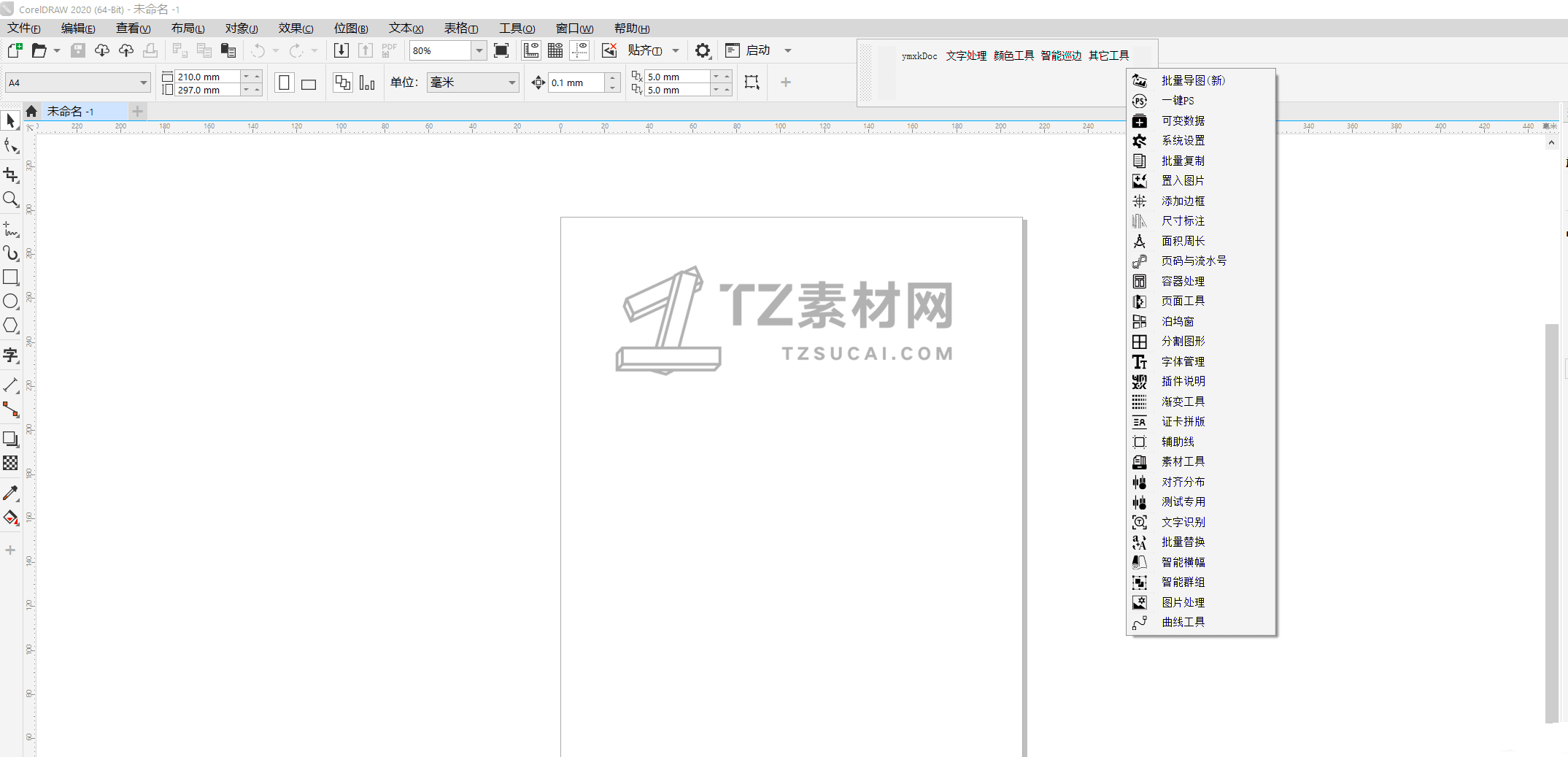Select the Text tool (字)
This screenshot has height=757, width=1568.
pos(10,356)
